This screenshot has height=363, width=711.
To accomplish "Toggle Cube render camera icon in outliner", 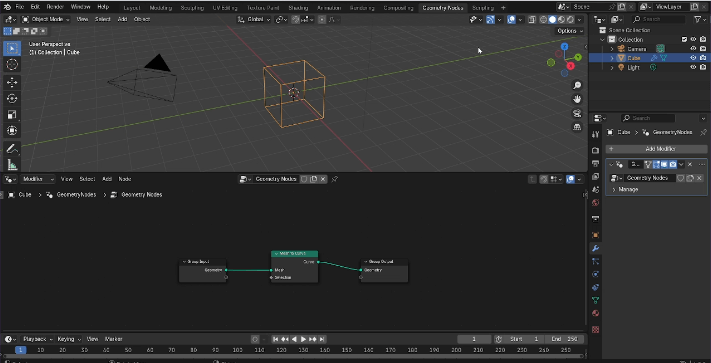I will click(702, 58).
